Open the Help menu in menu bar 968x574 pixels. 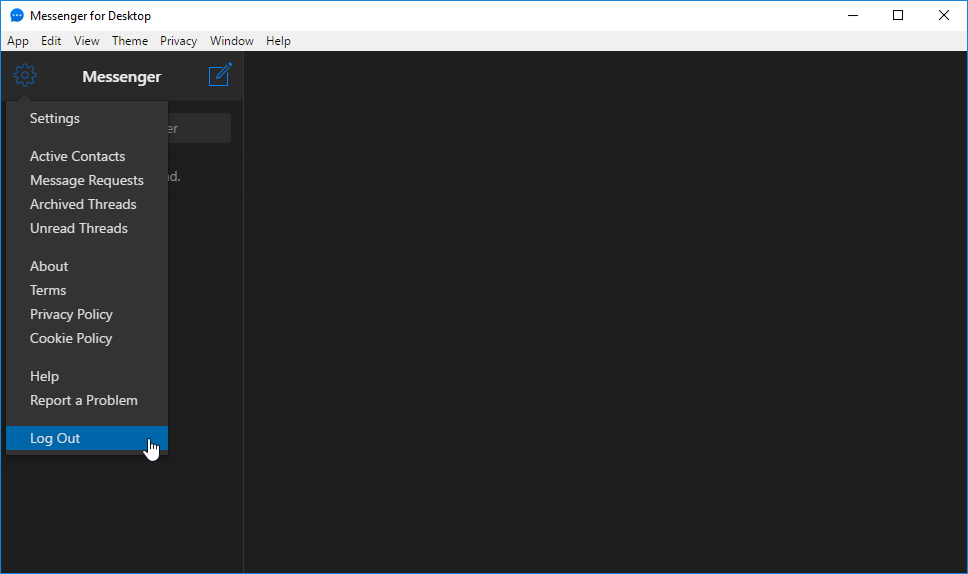278,41
